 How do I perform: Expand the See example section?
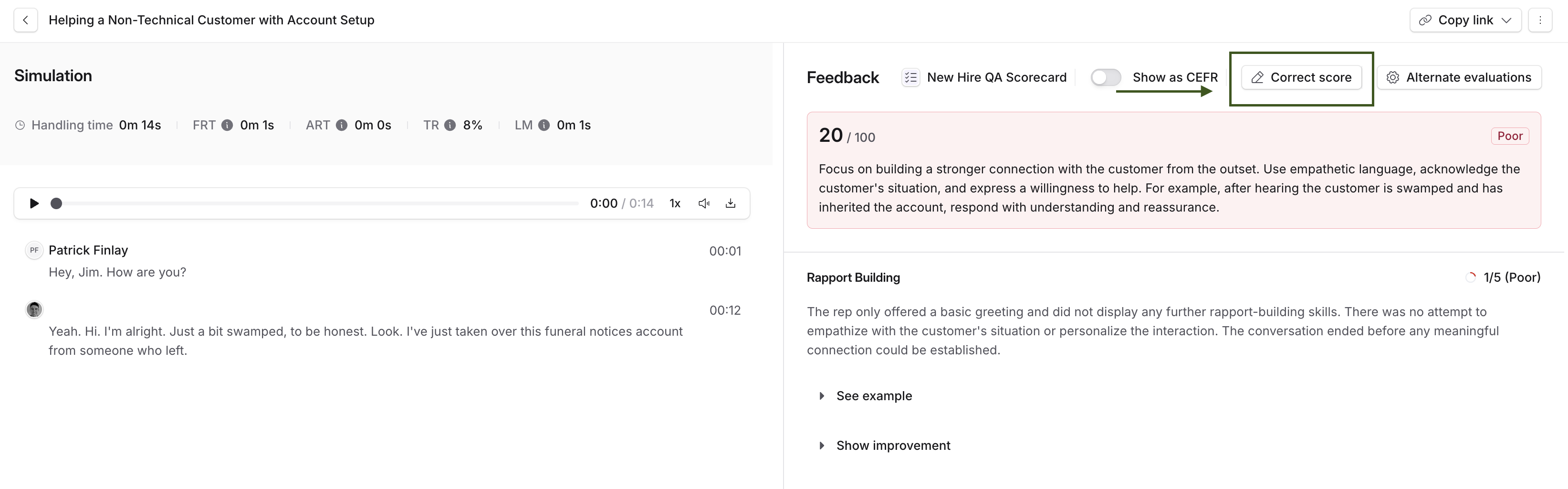pos(866,396)
